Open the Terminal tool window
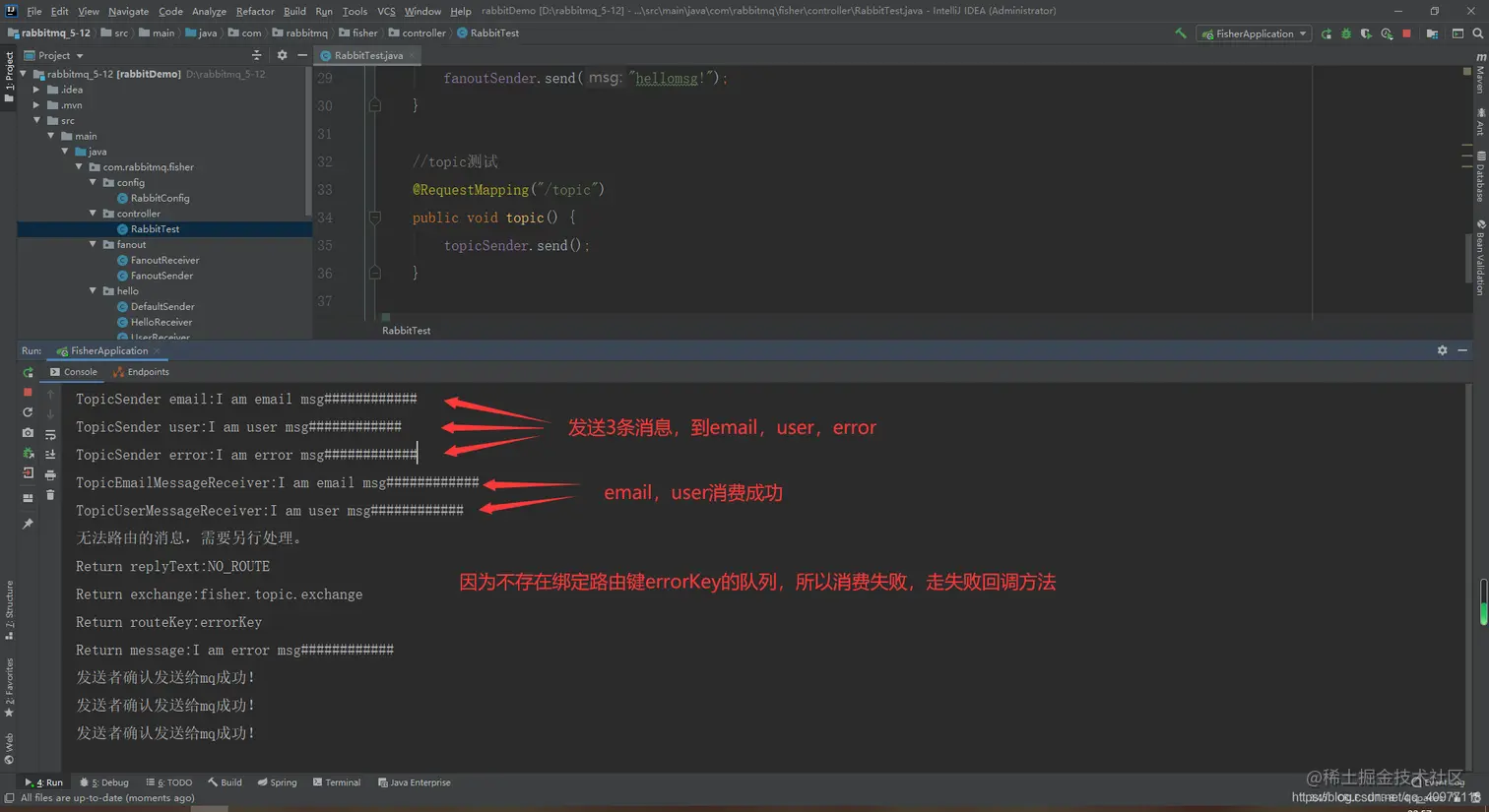The width and height of the screenshot is (1489, 812). tap(337, 782)
